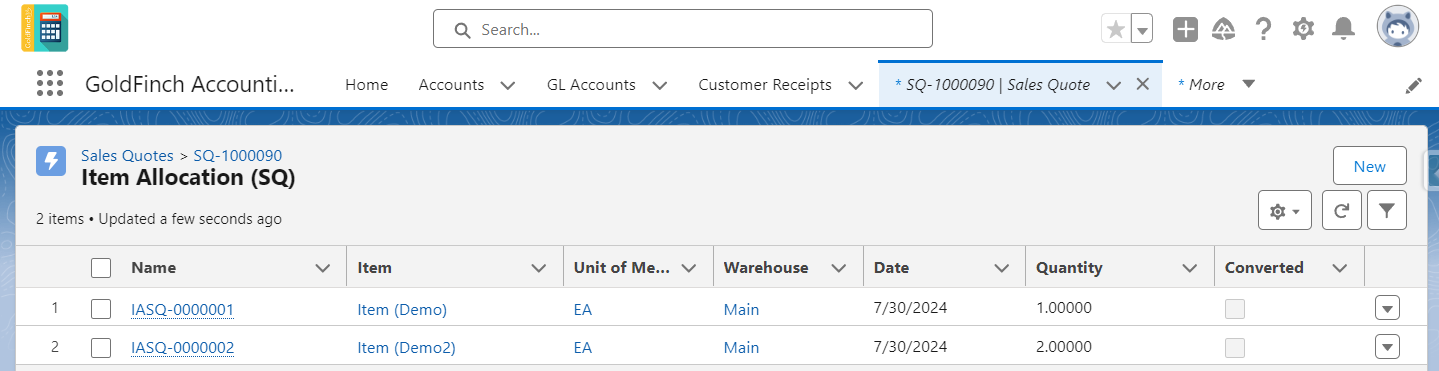Open the IASQ-0000001 record link
The image size is (1439, 371).
coord(182,310)
